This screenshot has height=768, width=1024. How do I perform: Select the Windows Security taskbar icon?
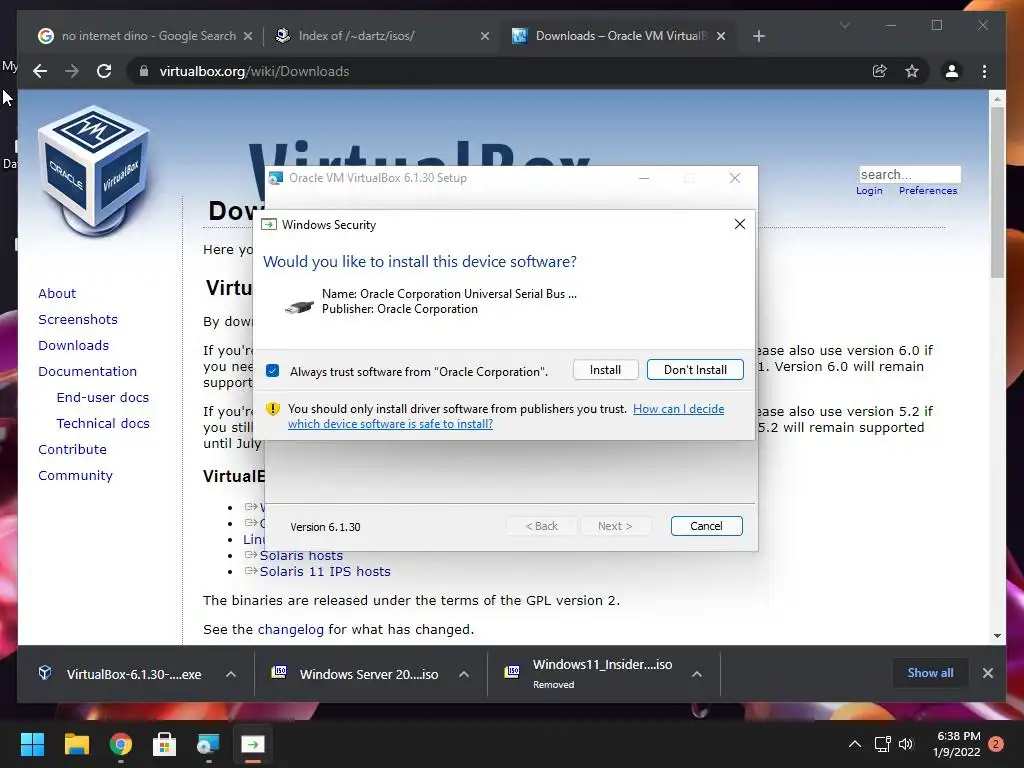tap(253, 744)
